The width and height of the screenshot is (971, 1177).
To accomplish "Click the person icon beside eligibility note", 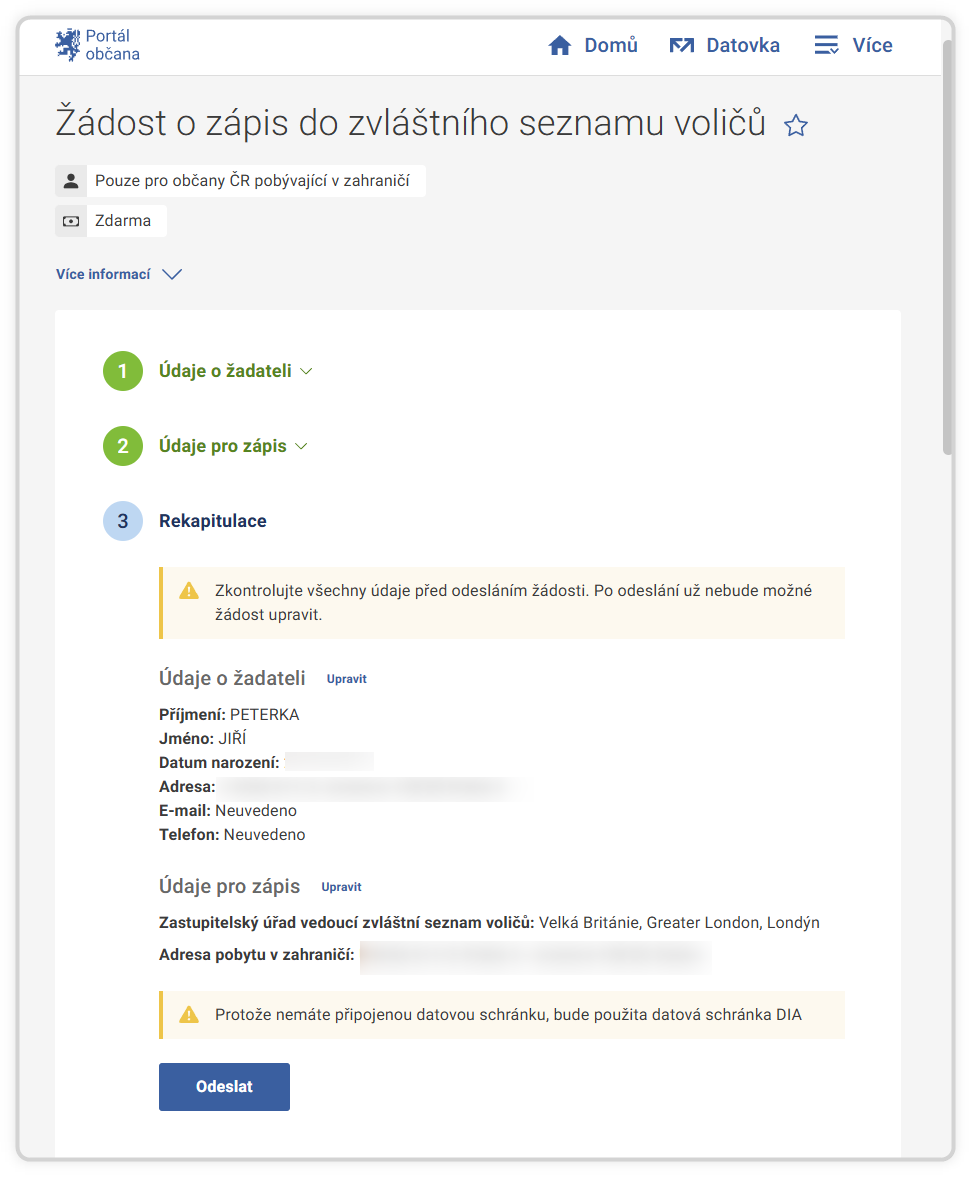I will coord(71,181).
